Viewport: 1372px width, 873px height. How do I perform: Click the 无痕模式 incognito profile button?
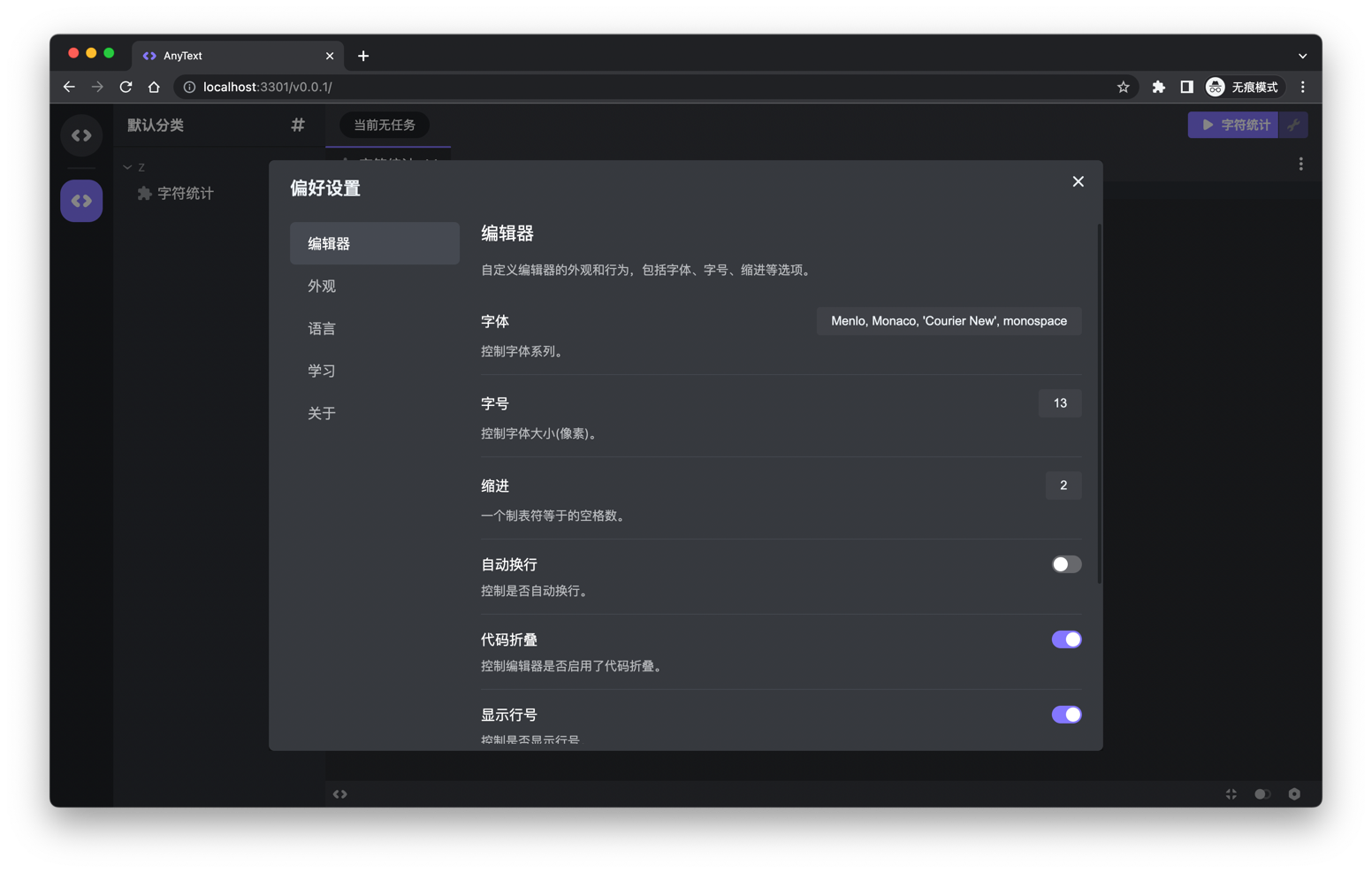click(1243, 87)
